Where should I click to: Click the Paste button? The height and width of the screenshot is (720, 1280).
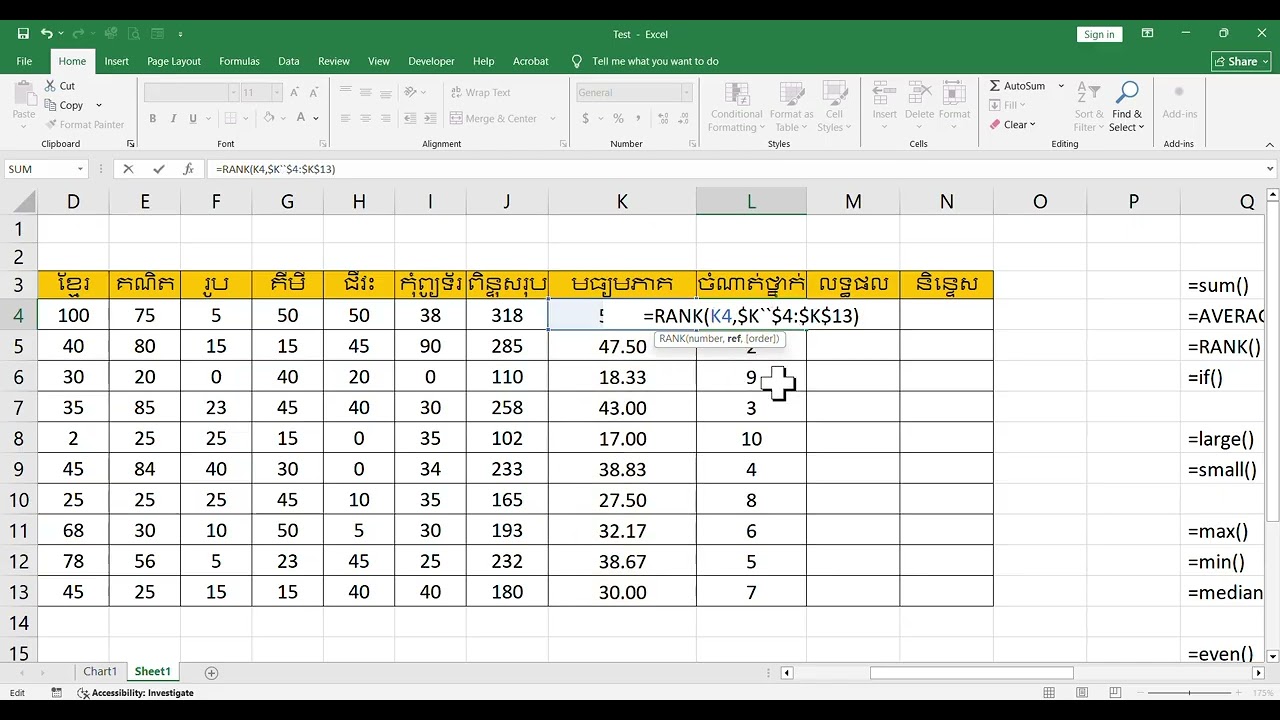[24, 103]
